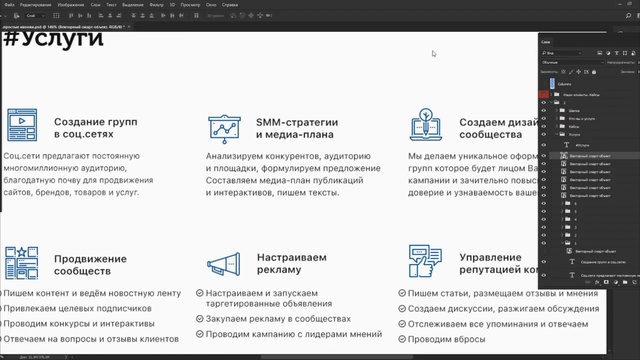
Task: Filter layers by shape layers icon
Action: pyautogui.click(x=625, y=53)
